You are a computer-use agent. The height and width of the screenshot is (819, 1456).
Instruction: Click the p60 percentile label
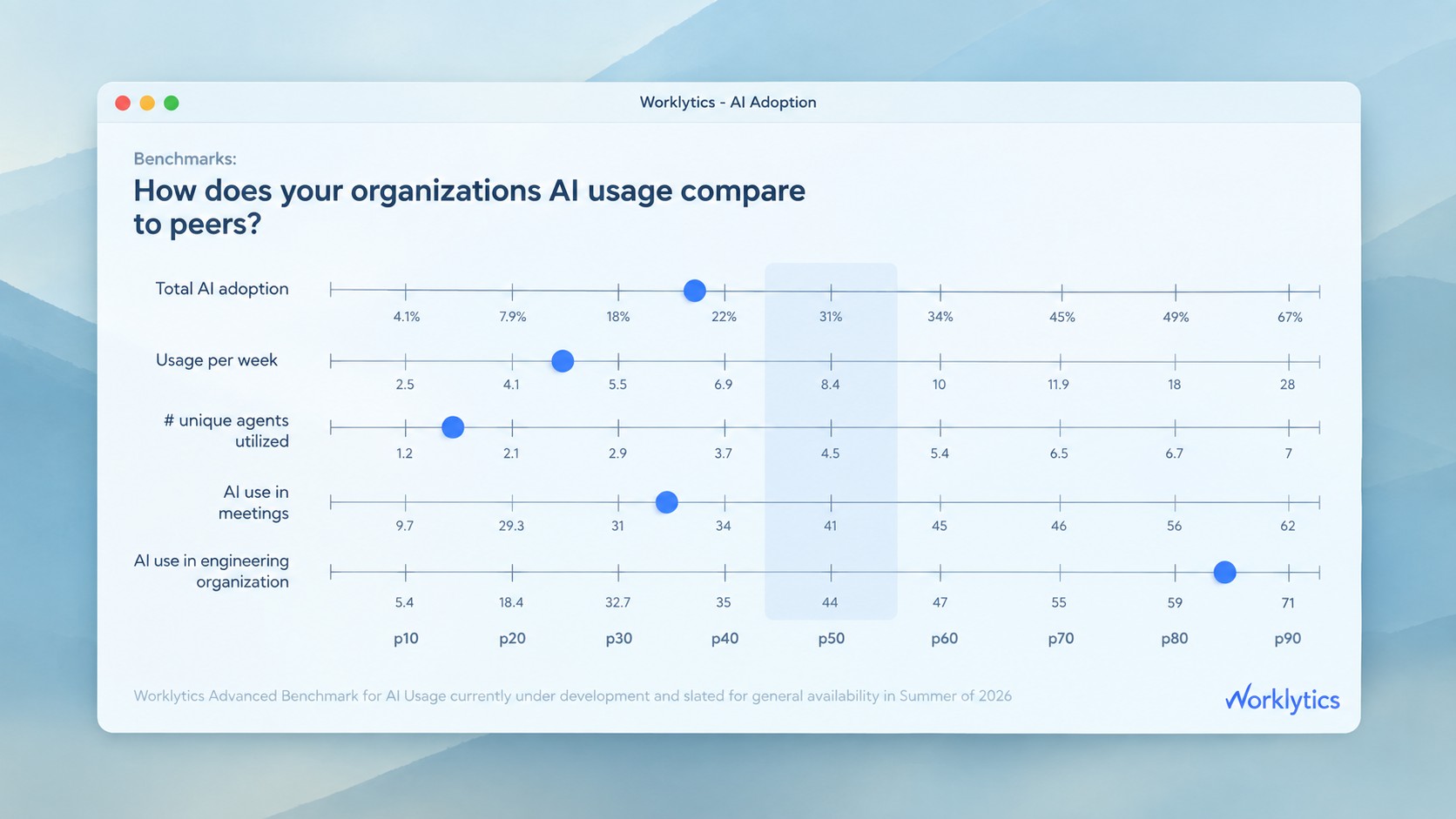point(944,639)
